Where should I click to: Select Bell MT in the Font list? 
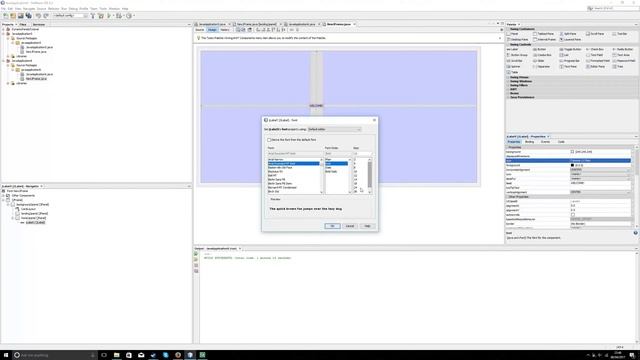[272, 176]
